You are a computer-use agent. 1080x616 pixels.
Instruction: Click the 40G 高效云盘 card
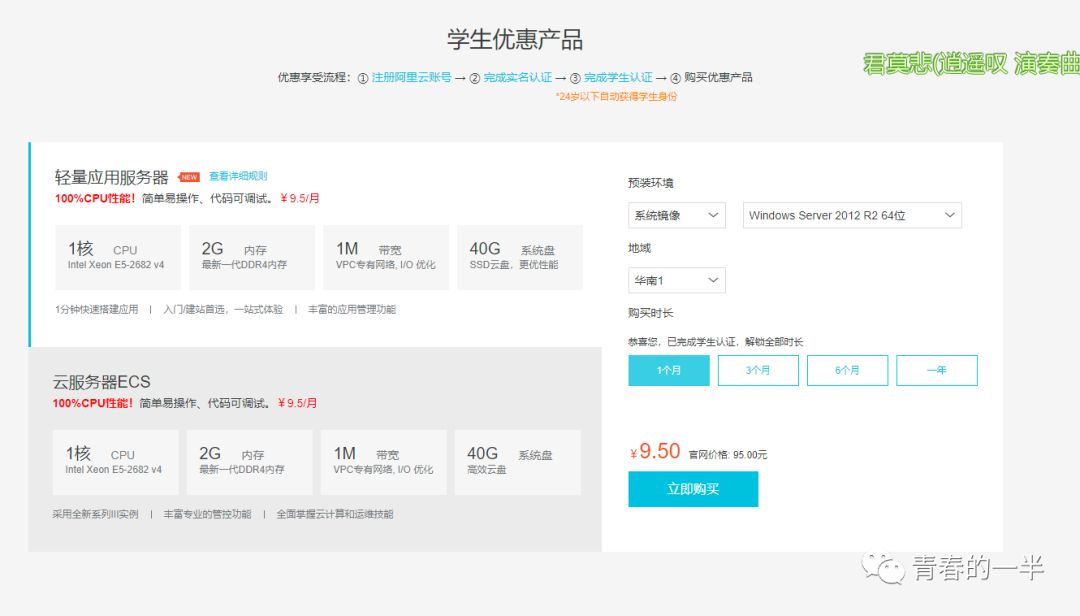pyautogui.click(x=517, y=462)
